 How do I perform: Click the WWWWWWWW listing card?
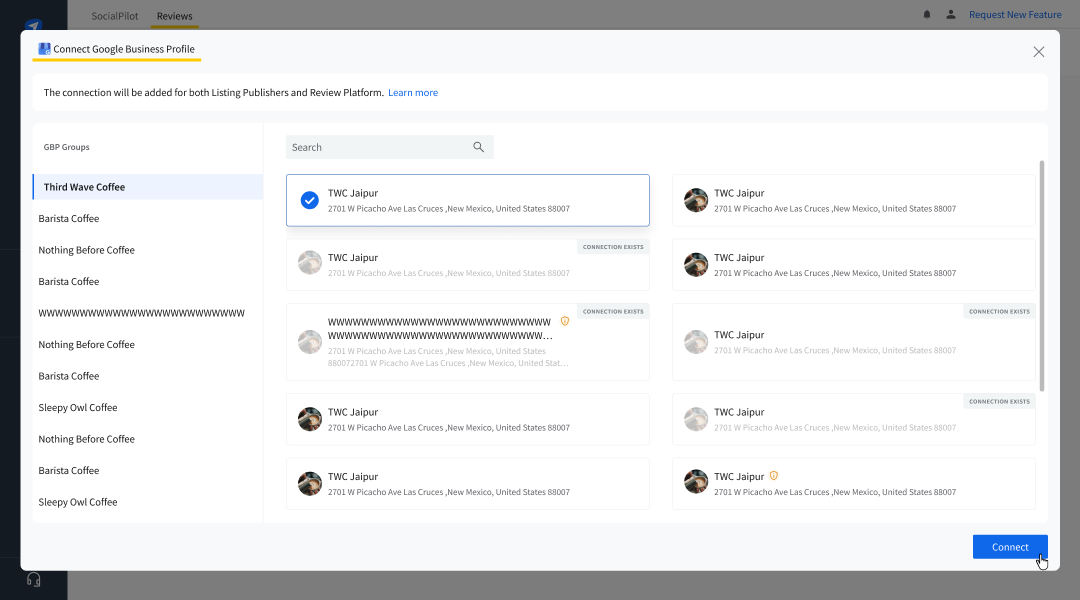pyautogui.click(x=468, y=342)
